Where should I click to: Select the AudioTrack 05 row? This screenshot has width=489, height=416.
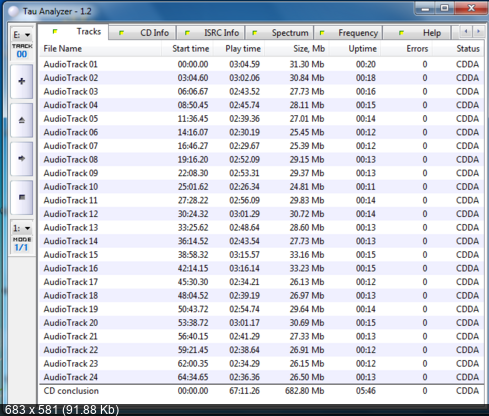tap(262, 119)
